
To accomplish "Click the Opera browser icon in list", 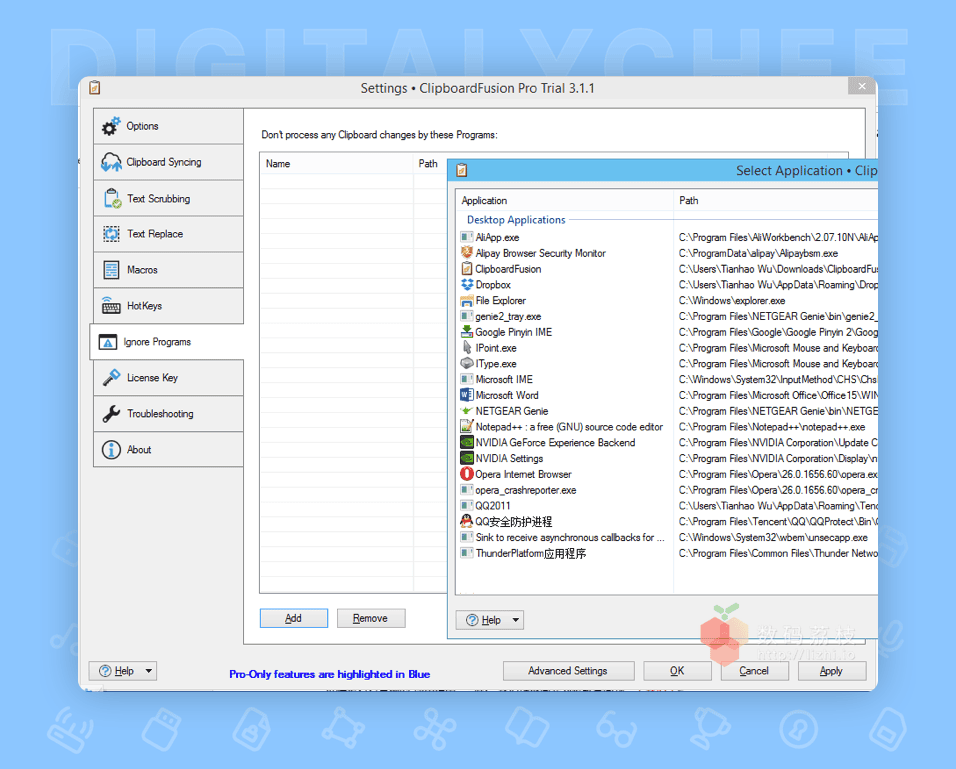I will [467, 474].
